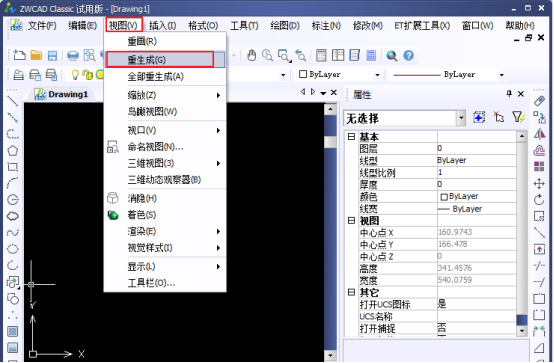554x363 pixels.
Task: Collapse the 其它 section
Action: tap(351, 292)
